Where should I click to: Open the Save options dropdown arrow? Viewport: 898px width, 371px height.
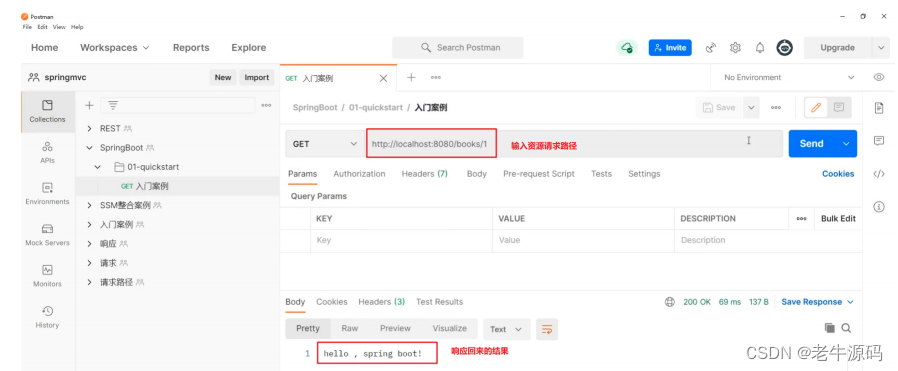point(751,107)
